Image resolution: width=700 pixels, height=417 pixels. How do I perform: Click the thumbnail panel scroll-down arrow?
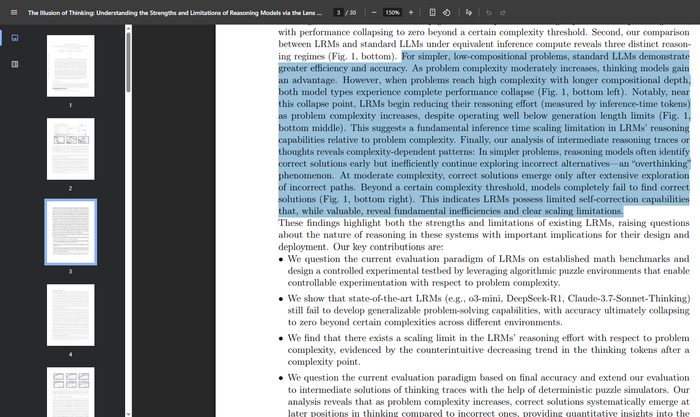pyautogui.click(x=129, y=414)
